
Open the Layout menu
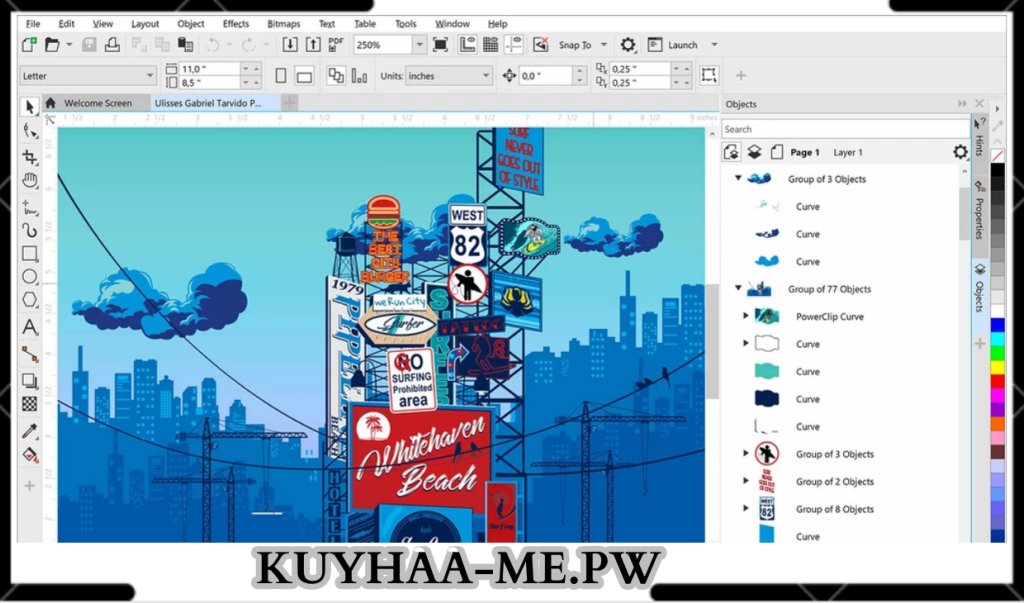coord(145,24)
